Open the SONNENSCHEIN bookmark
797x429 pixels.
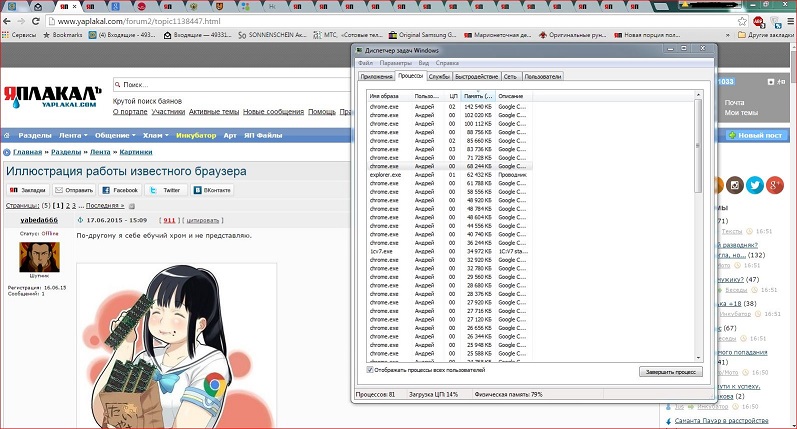point(272,35)
